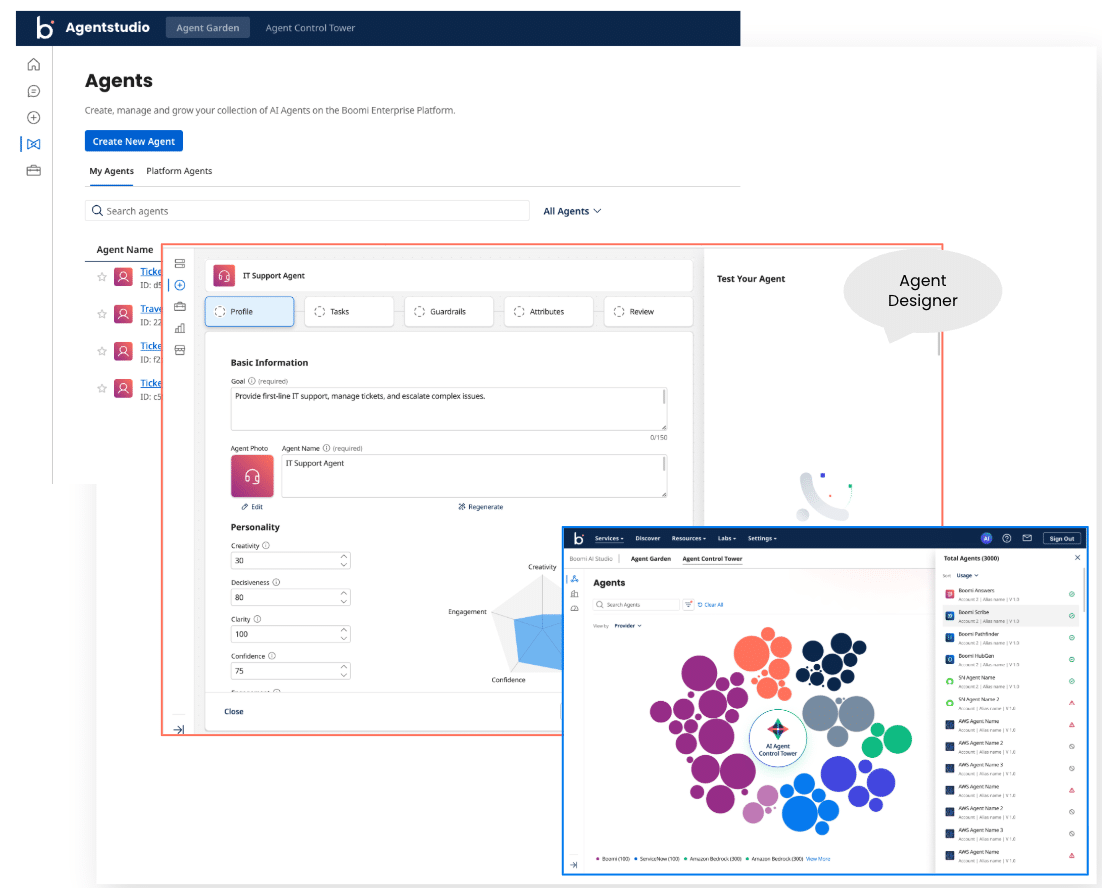Click info icon next to Goal label
Image resolution: width=1102 pixels, height=888 pixels.
[252, 381]
